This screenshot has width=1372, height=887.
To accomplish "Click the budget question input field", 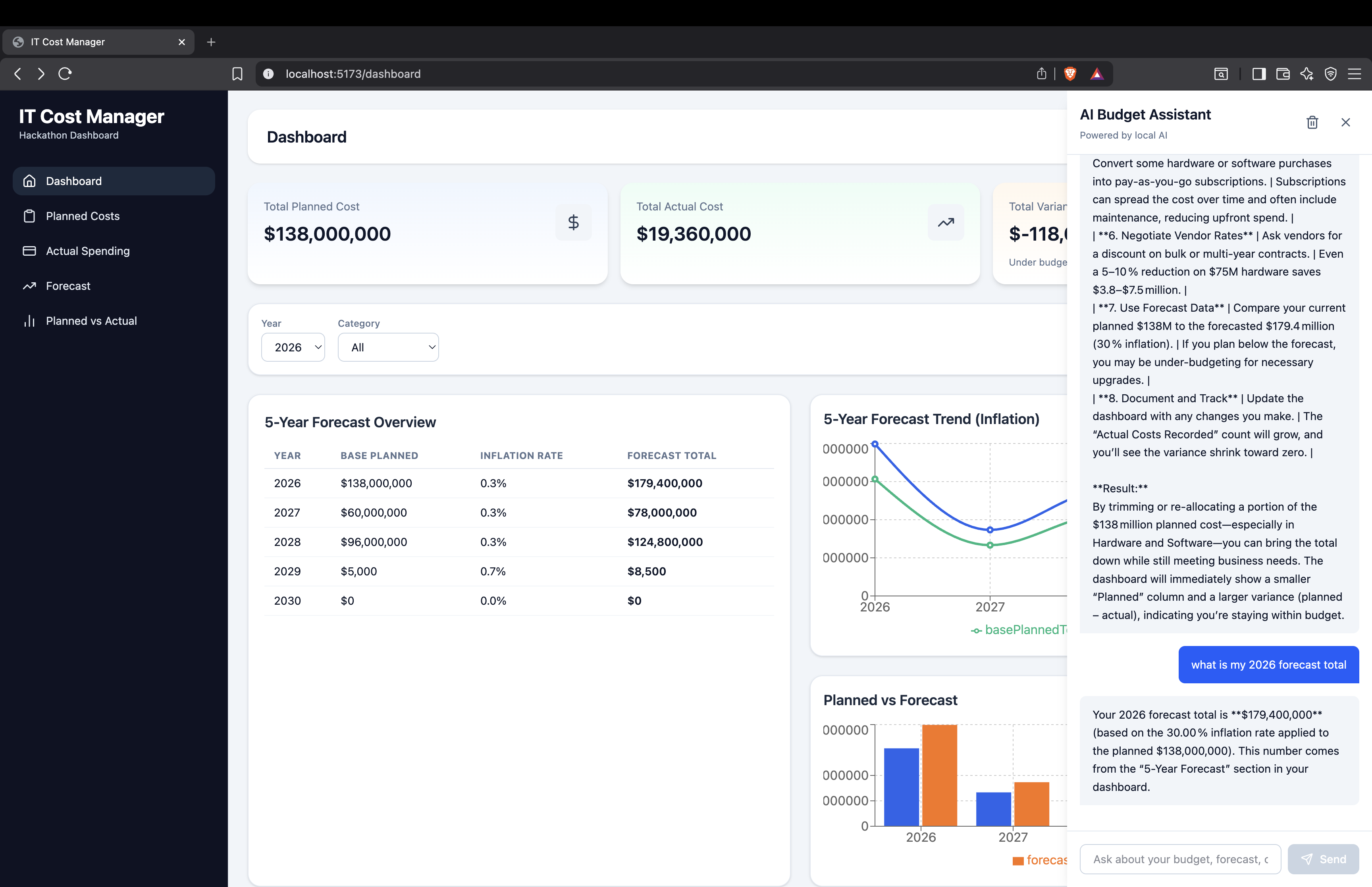I will tap(1180, 859).
